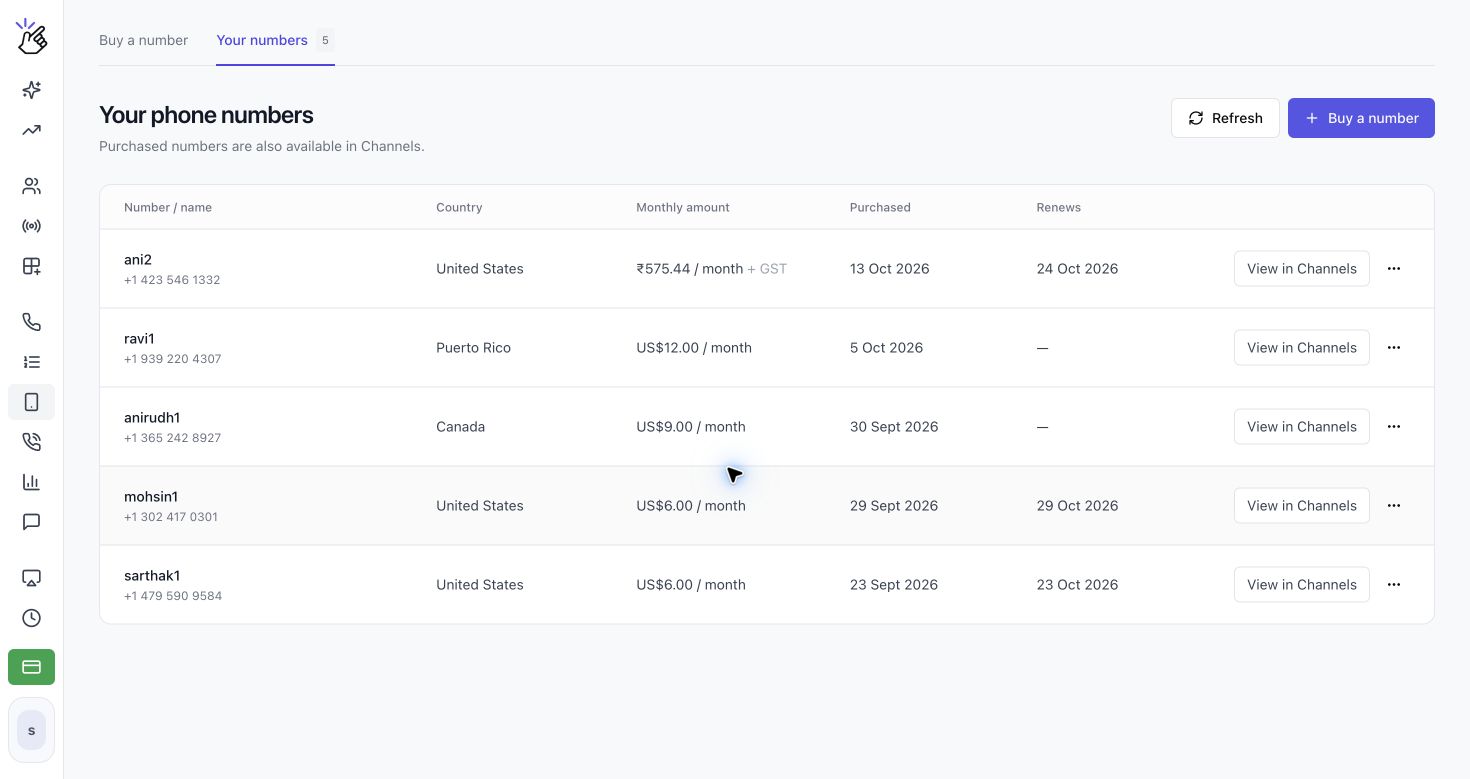Viewport: 1470px width, 779px height.
Task: Open the grid-plus integrations icon
Action: pyautogui.click(x=31, y=266)
